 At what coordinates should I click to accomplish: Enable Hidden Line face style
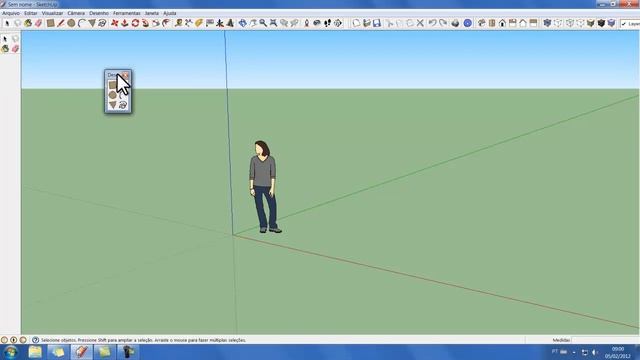580,23
